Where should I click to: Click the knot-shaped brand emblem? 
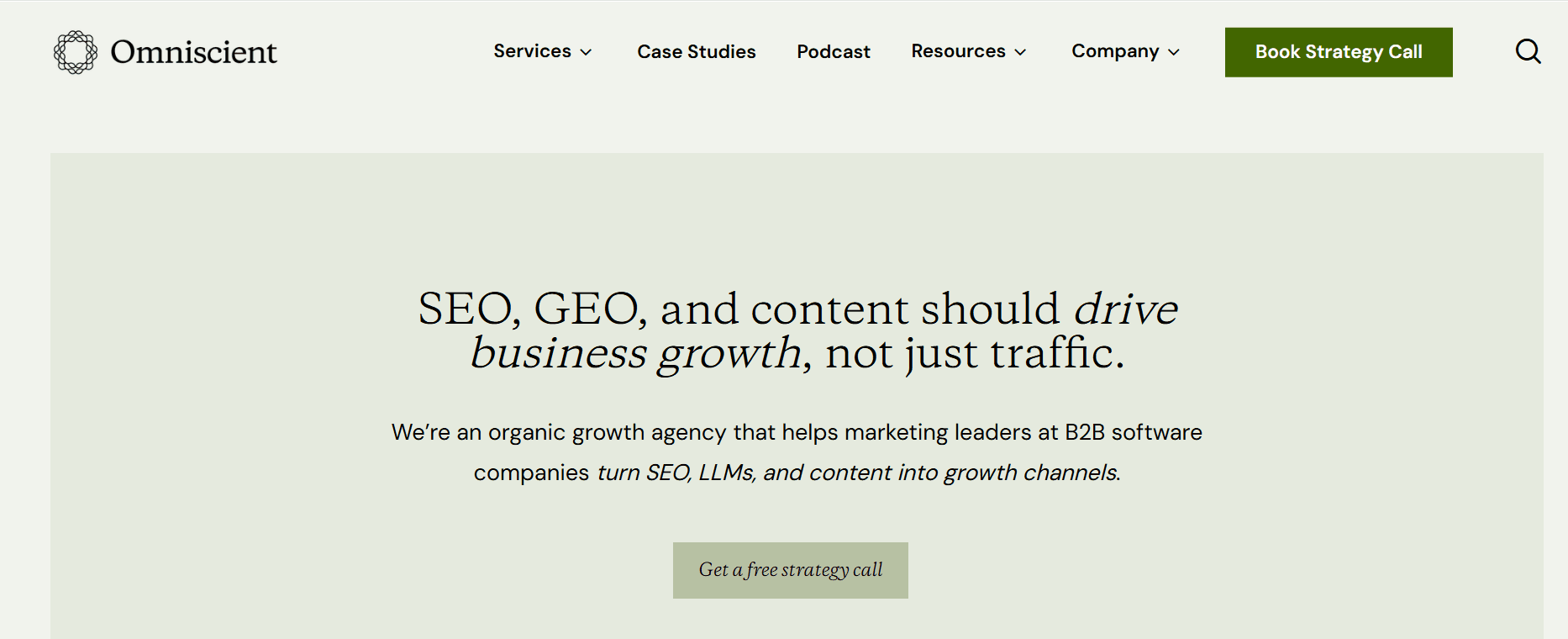pos(76,51)
